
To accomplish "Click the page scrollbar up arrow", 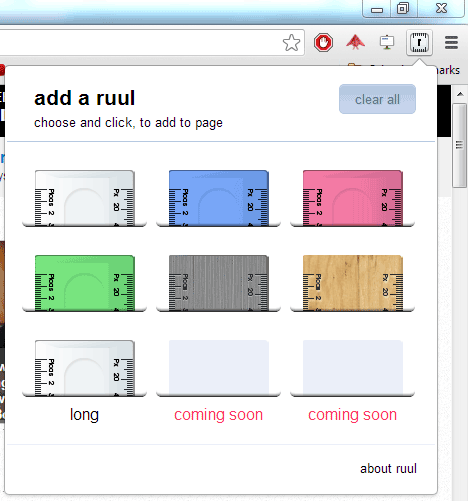I will tap(460, 94).
